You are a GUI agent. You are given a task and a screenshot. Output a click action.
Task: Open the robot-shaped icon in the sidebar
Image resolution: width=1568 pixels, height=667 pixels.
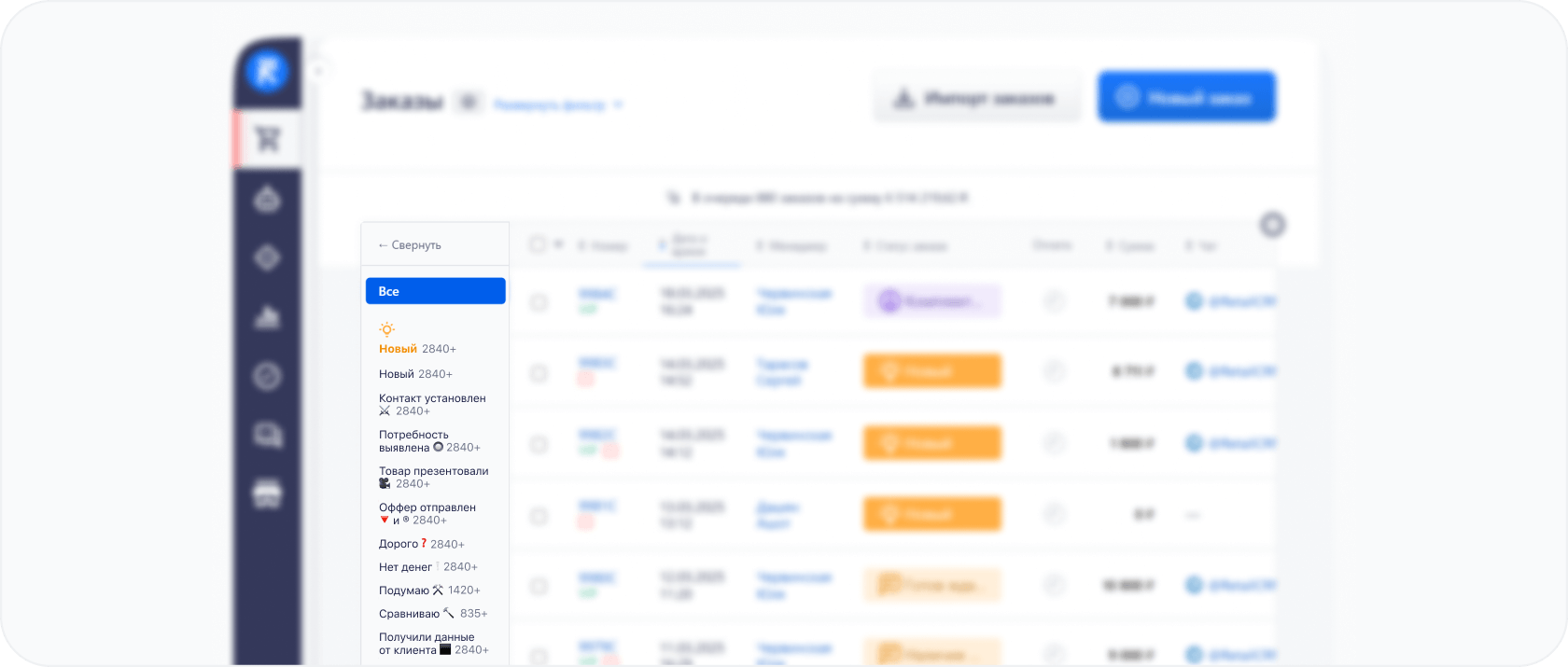point(268,199)
